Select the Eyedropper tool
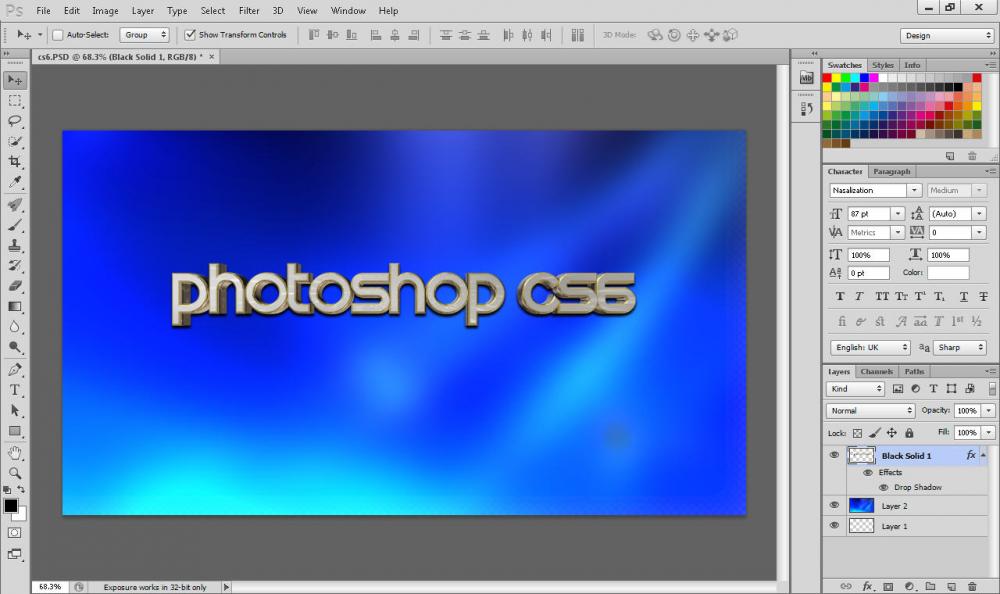The height and width of the screenshot is (594, 1000). click(x=15, y=182)
